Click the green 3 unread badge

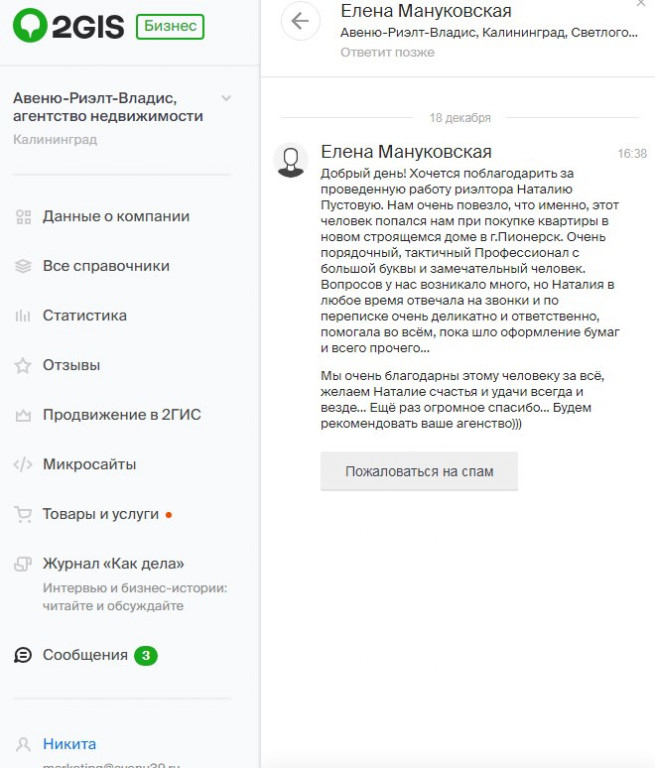tap(146, 655)
